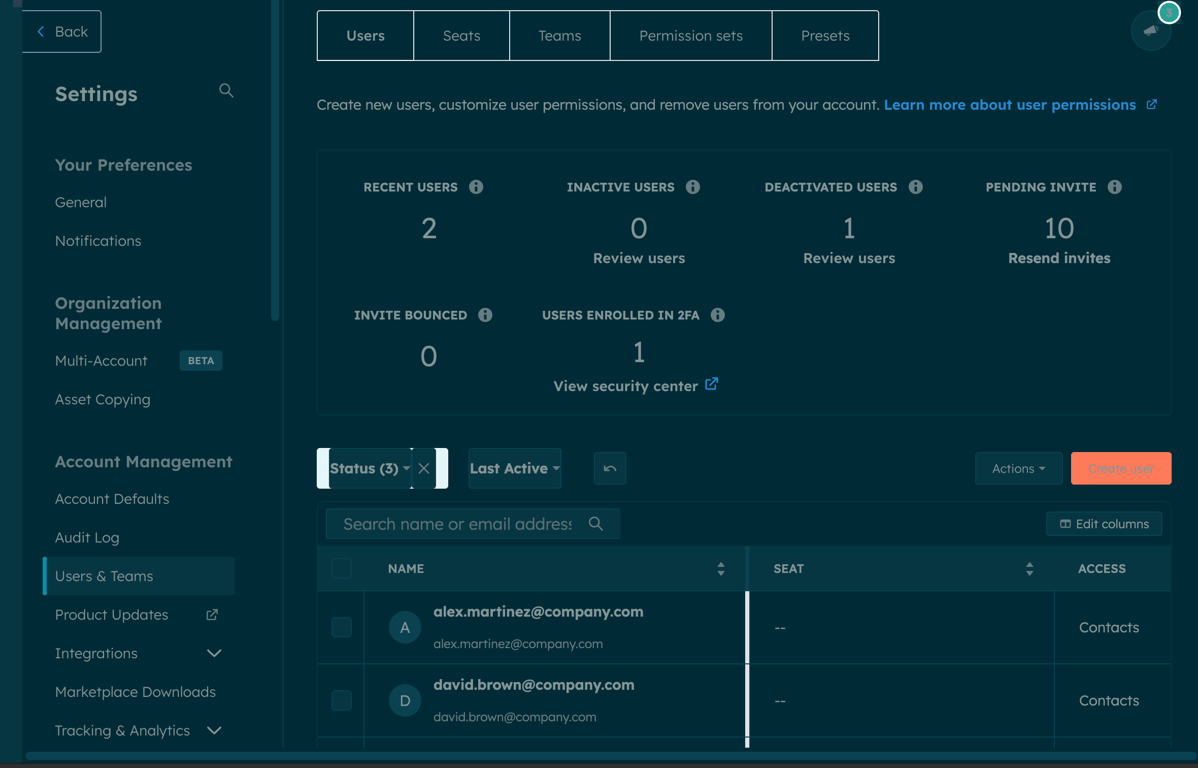Open Product Updates via its external-link icon
1198x768 pixels.
coord(211,615)
